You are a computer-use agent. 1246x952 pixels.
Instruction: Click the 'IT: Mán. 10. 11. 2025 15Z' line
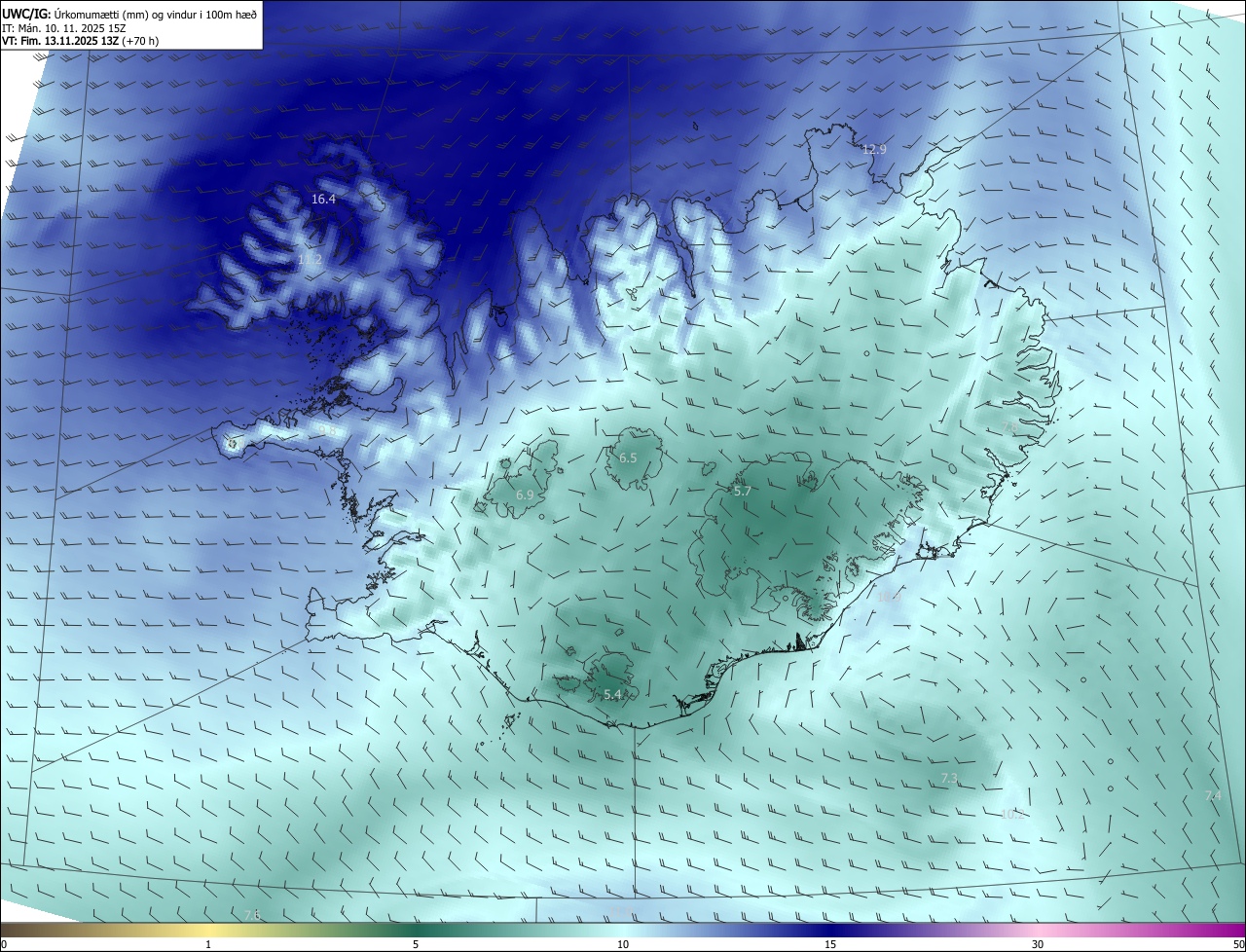66,27
